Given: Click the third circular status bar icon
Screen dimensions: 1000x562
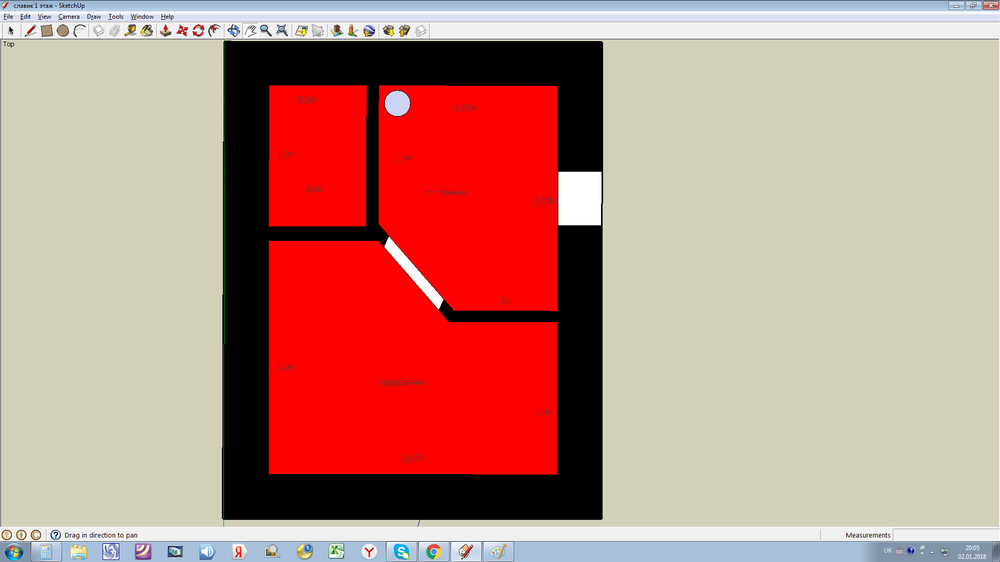Looking at the screenshot, I should pyautogui.click(x=36, y=535).
